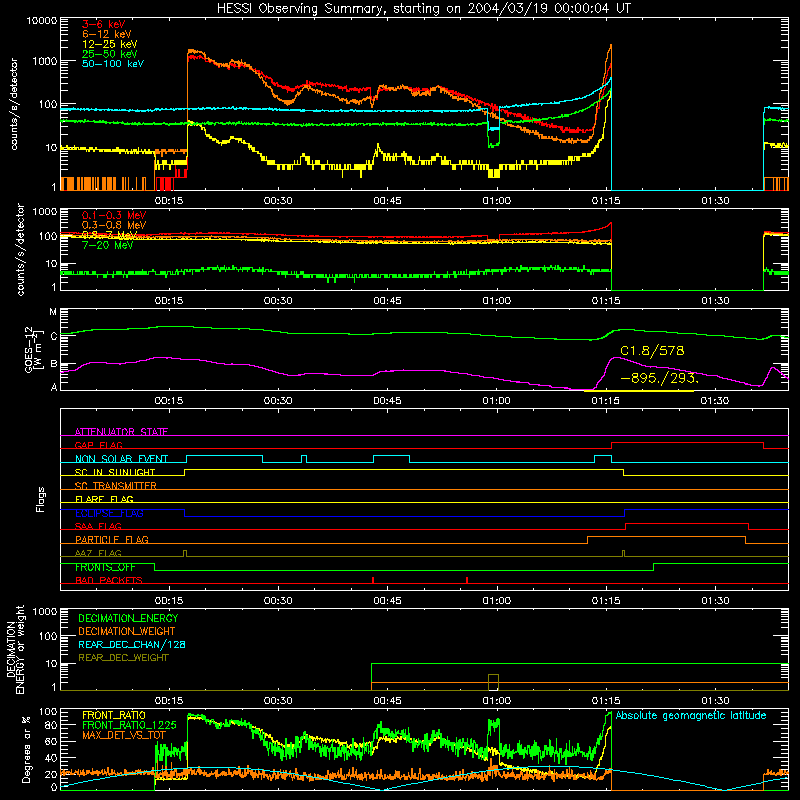Click the C1.8/578 flare annotation
Viewport: 800px width, 800px height.
pos(652,351)
